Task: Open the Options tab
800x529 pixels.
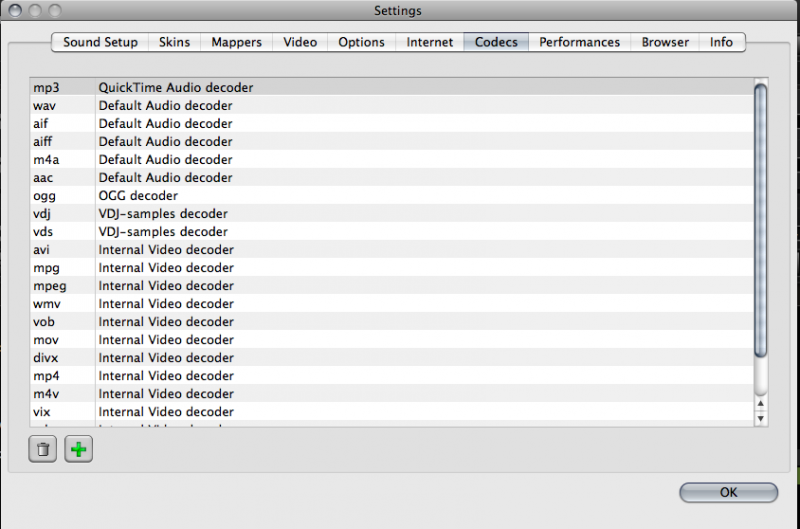Action: tap(361, 42)
